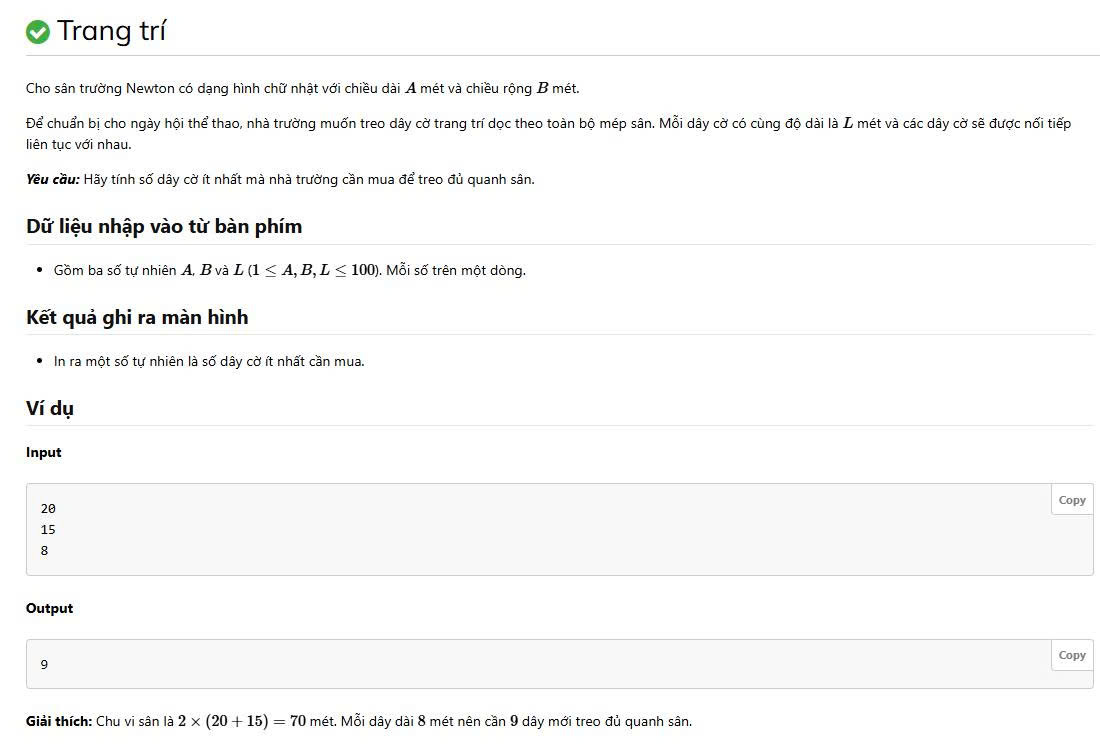Click the bullet line starting "In ra một số tự nhiên"
Image resolution: width=1100 pixels, height=748 pixels.
click(209, 361)
